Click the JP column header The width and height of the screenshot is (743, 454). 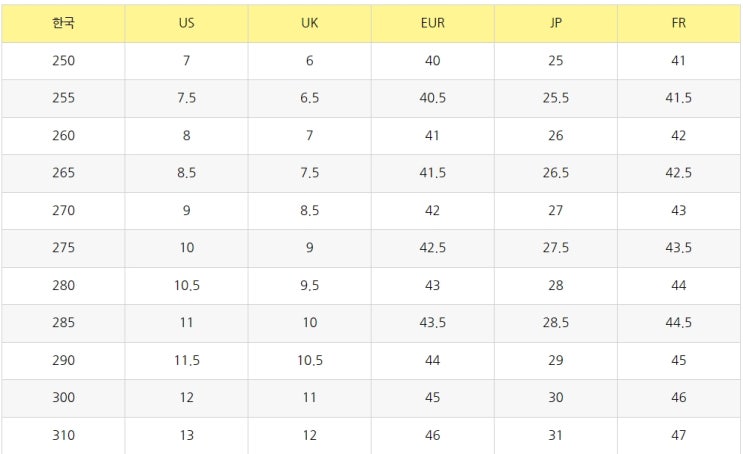pos(556,23)
